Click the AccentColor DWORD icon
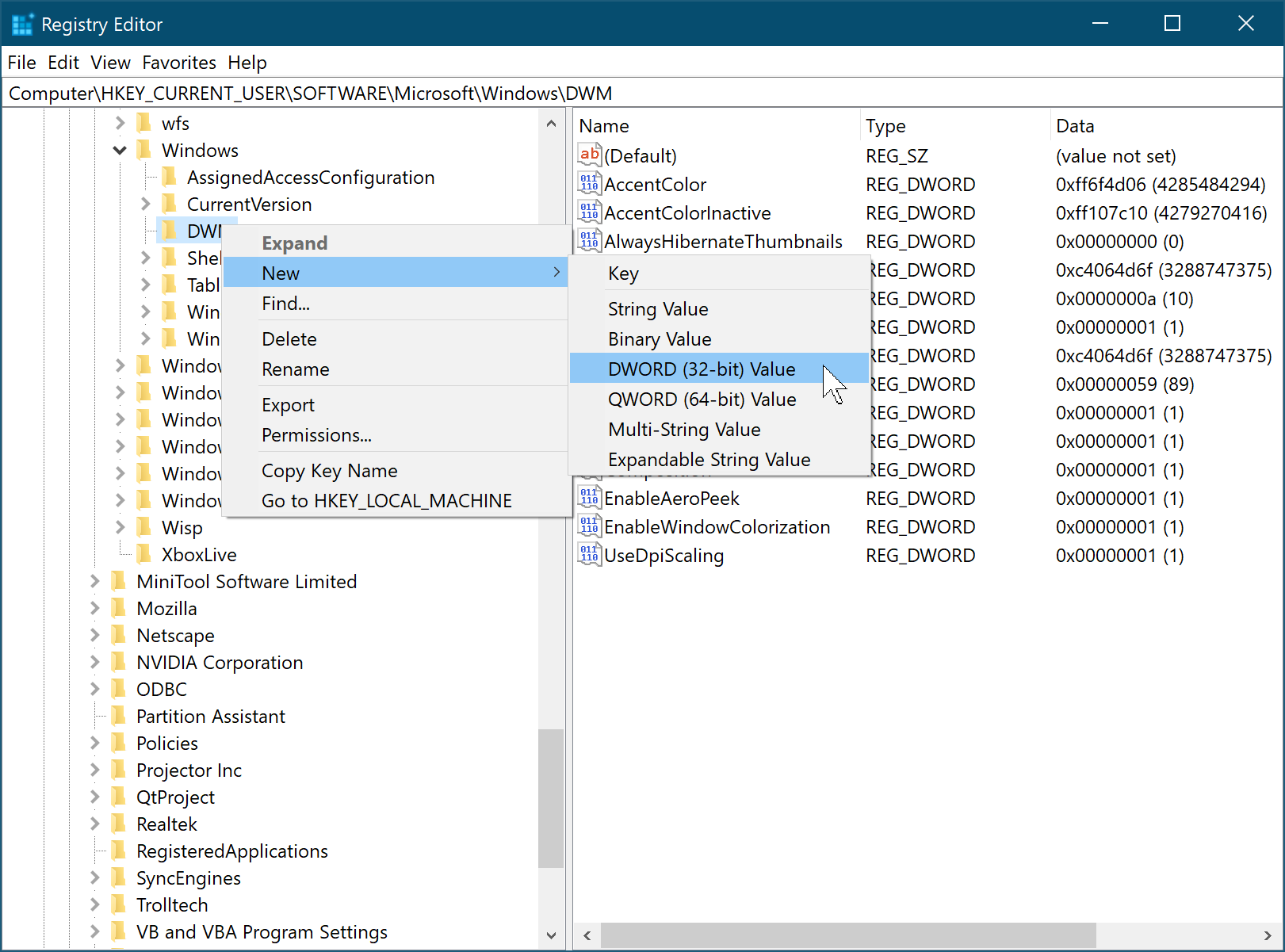 [589, 184]
